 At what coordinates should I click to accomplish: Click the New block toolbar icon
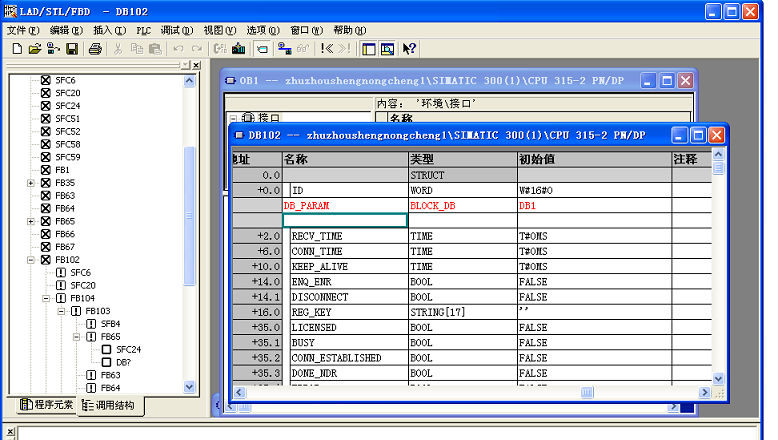[17, 49]
